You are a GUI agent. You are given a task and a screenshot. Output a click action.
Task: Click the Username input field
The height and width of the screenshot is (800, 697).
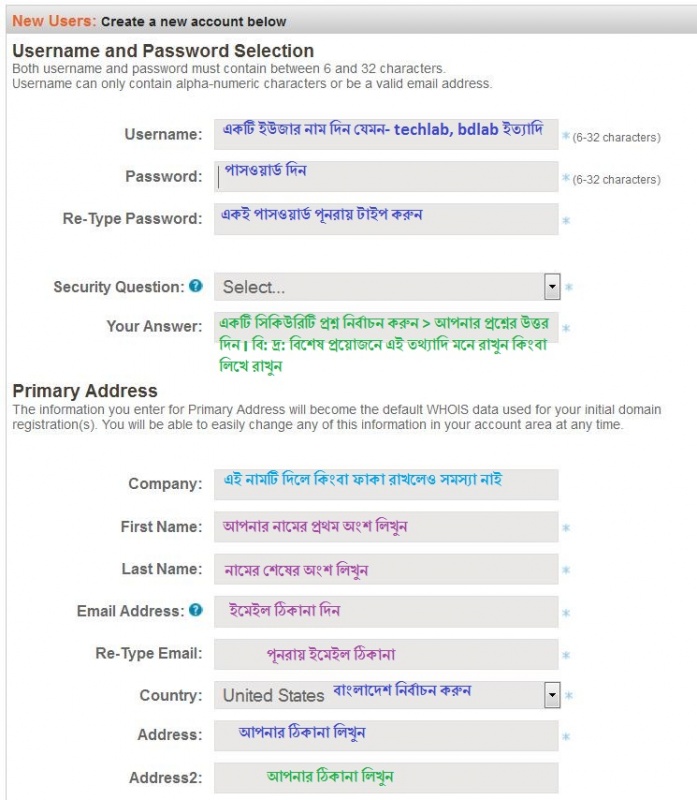[385, 135]
